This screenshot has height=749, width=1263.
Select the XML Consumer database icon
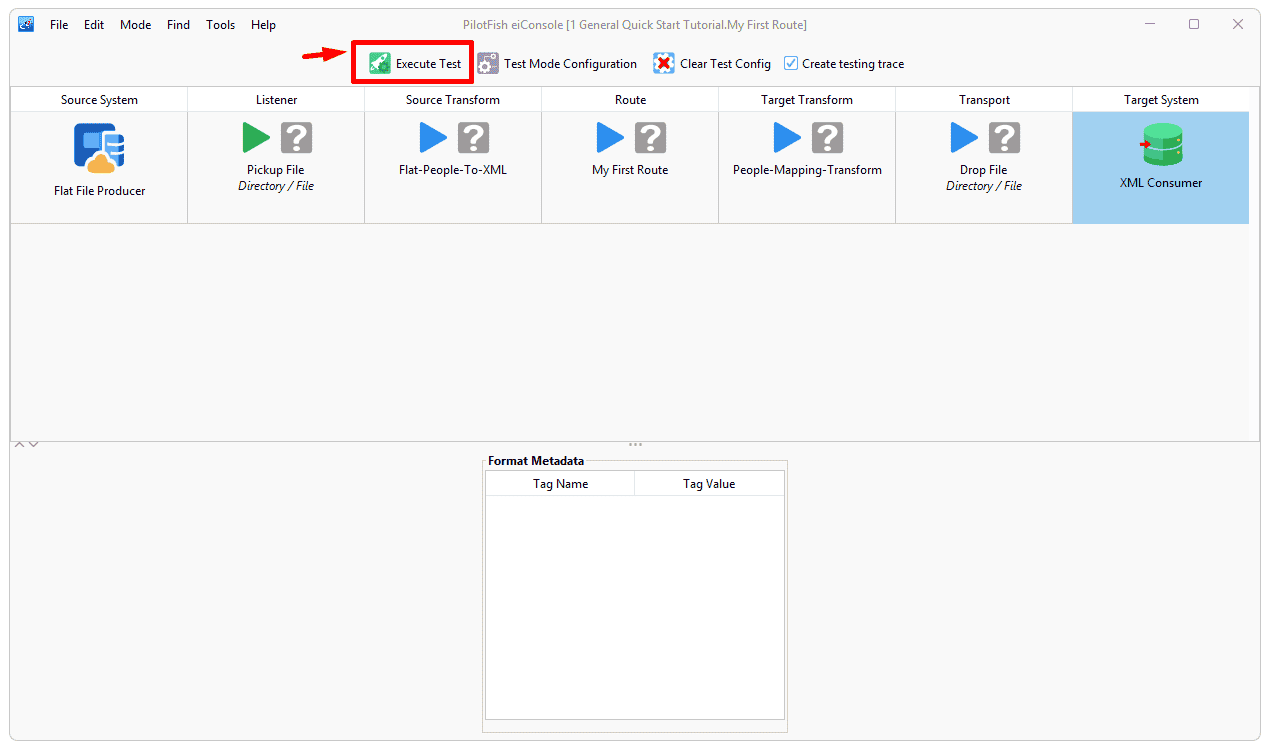coord(1161,145)
